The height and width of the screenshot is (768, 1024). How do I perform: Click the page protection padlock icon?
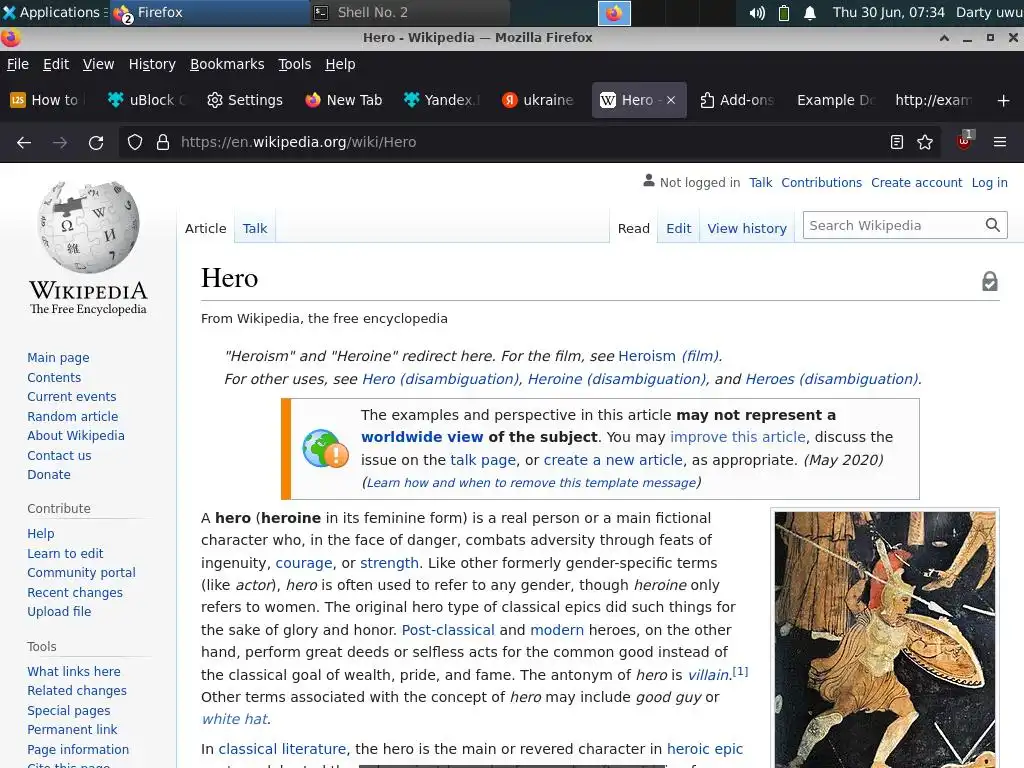click(x=990, y=281)
